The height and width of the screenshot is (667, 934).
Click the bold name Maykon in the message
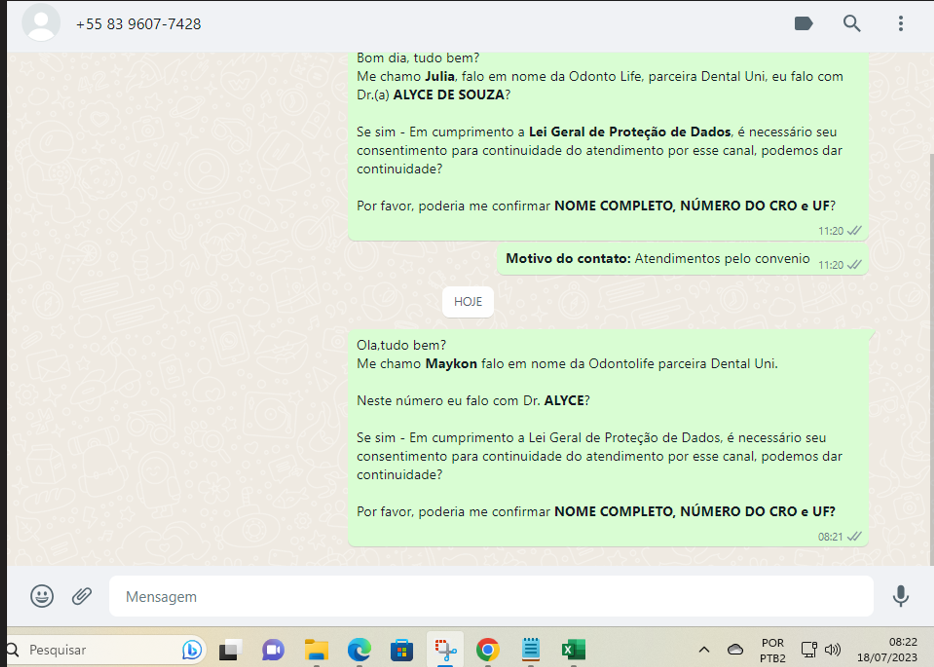coord(451,364)
